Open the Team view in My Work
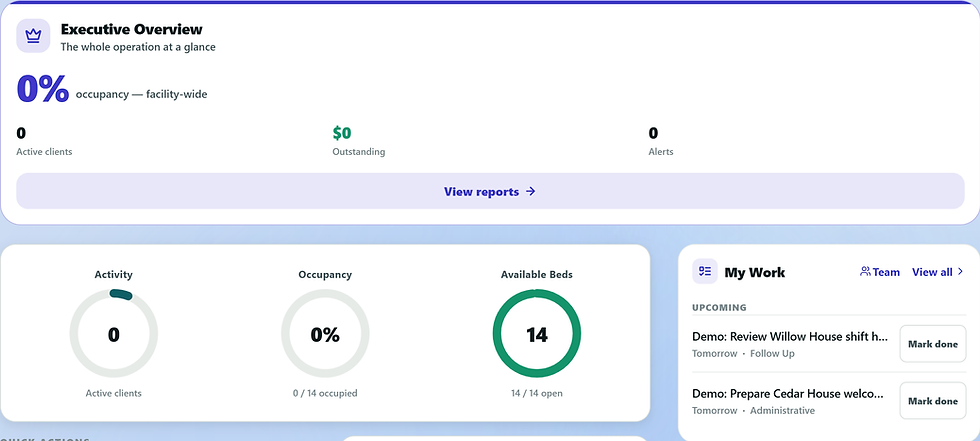This screenshot has height=441, width=980. [880, 272]
